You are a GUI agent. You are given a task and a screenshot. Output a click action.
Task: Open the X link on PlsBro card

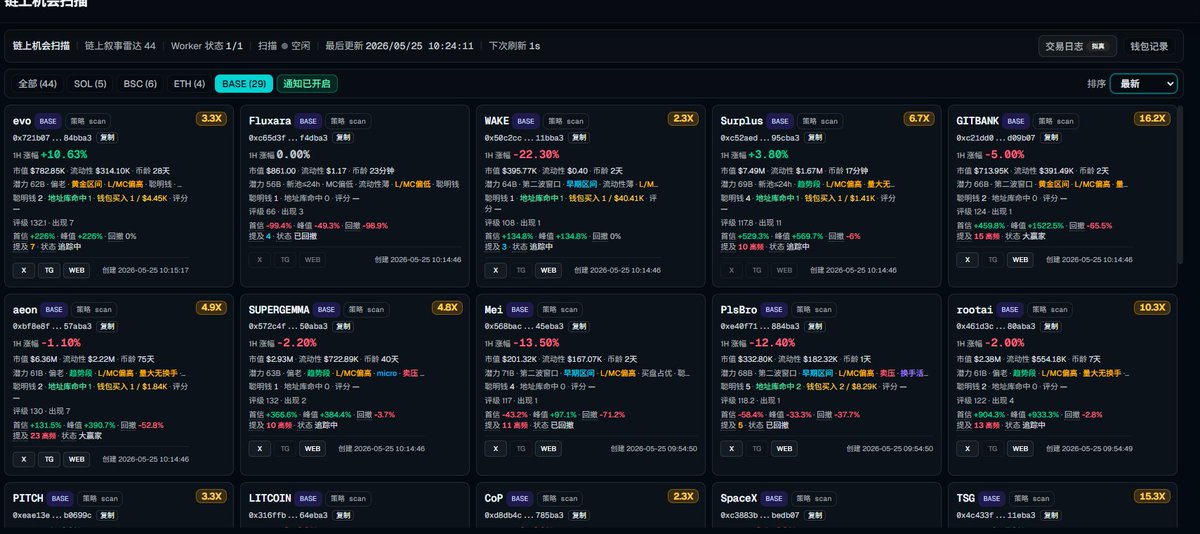[x=732, y=448]
